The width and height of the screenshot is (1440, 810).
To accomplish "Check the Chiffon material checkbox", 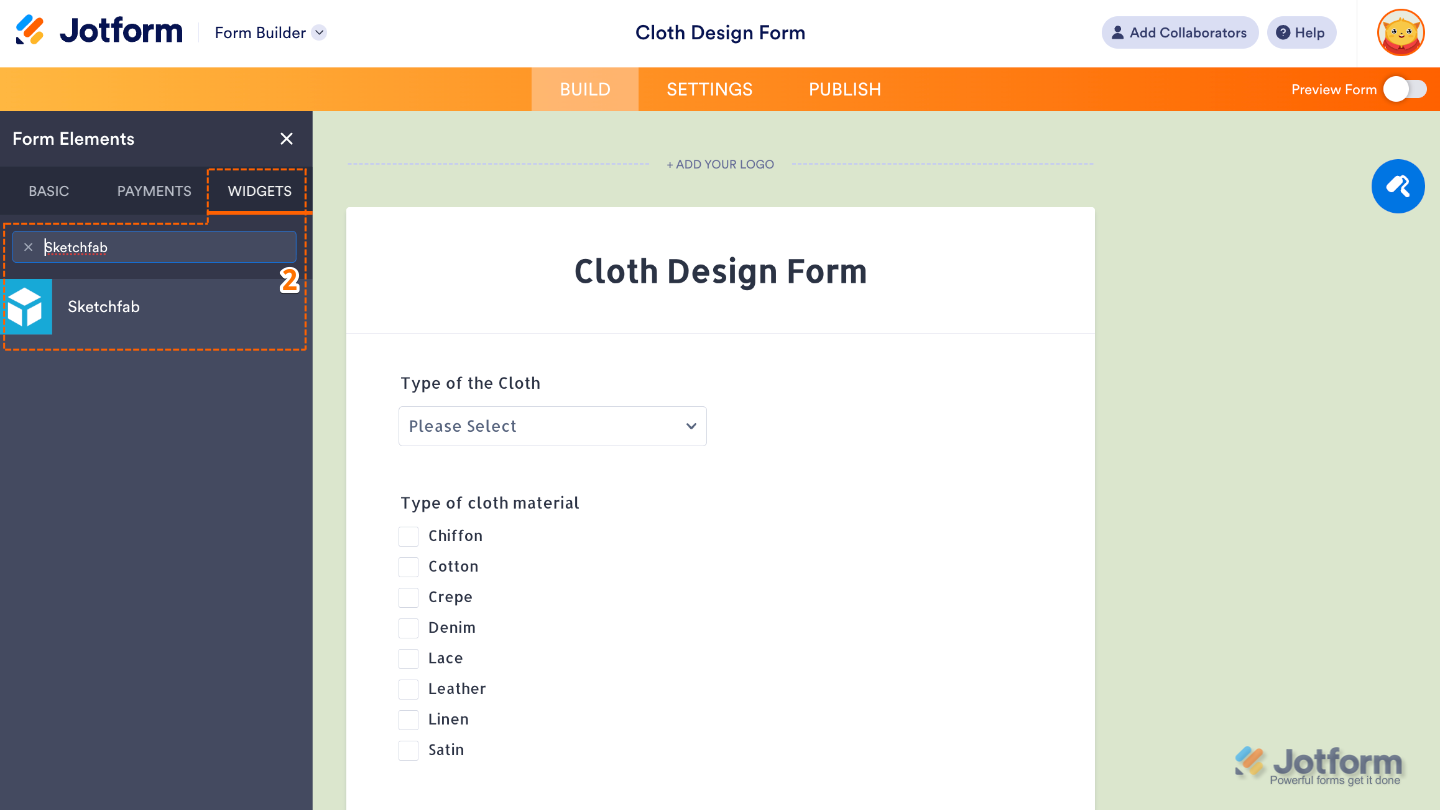I will [408, 536].
